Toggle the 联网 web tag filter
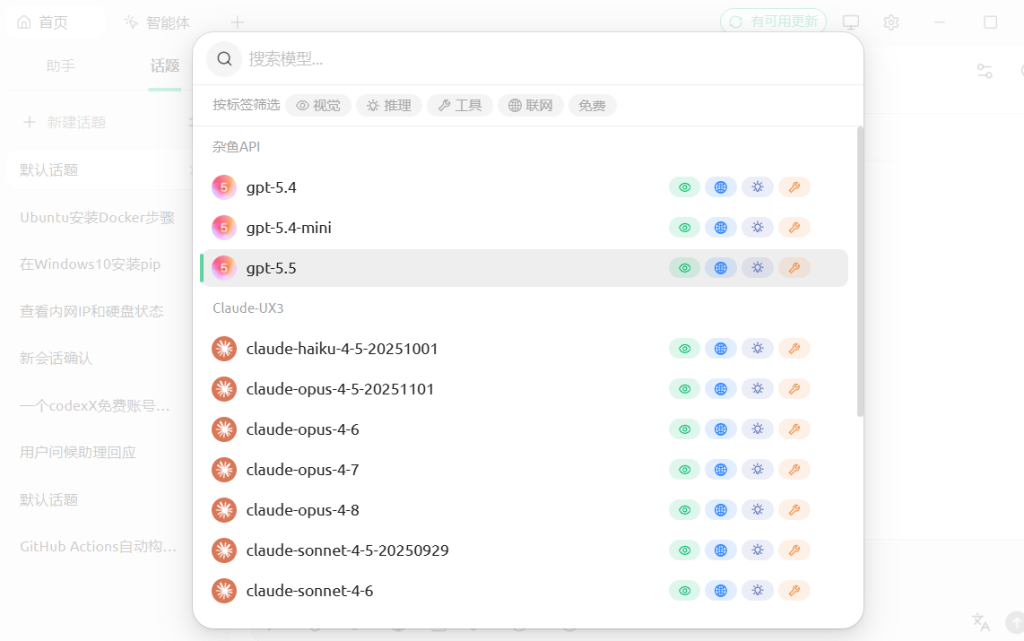Screen dimensions: 1024x641 pyautogui.click(x=531, y=105)
